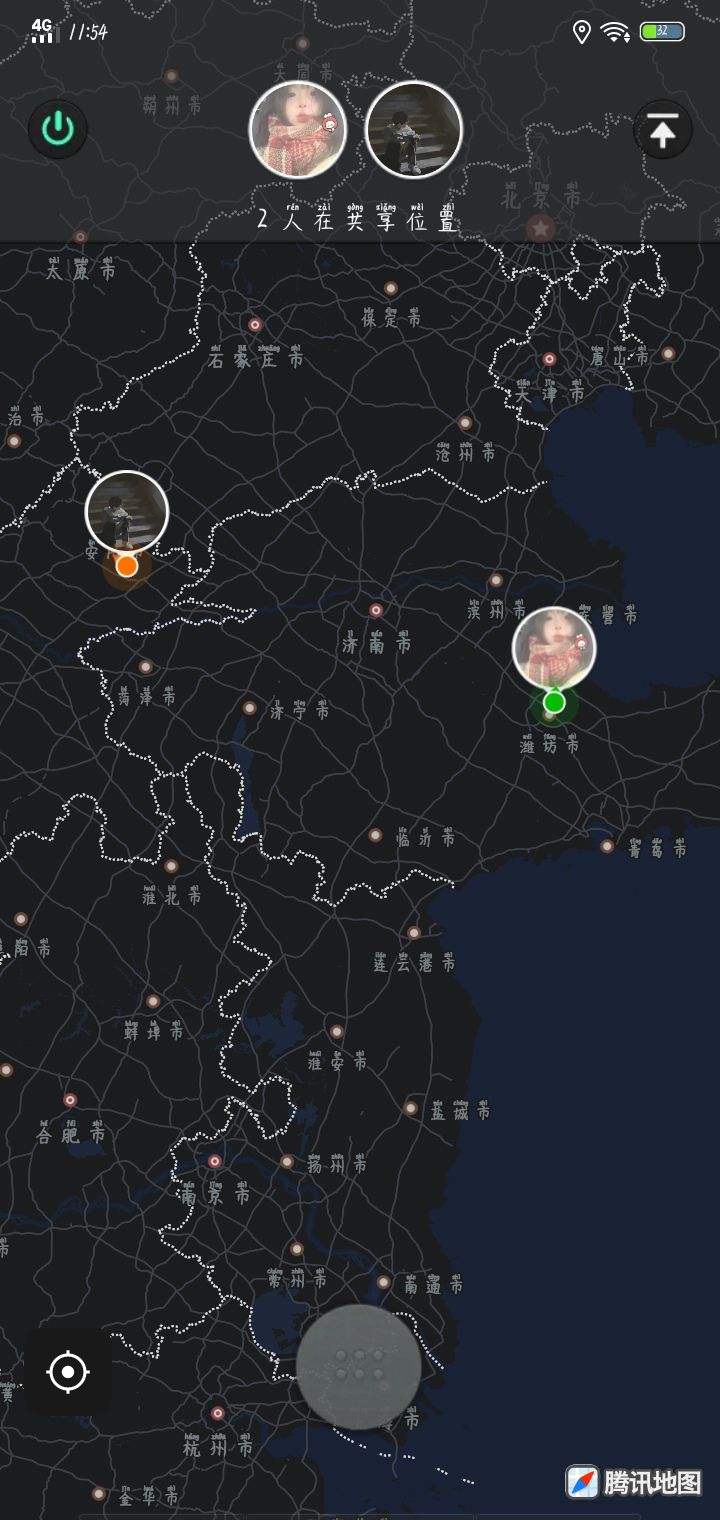Tap the dark avatar marker on left of map
Screen dimensions: 720x1520
coord(127,512)
